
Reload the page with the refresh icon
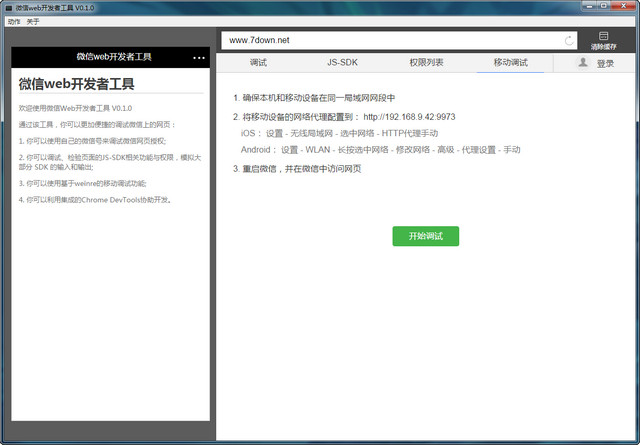click(x=570, y=41)
